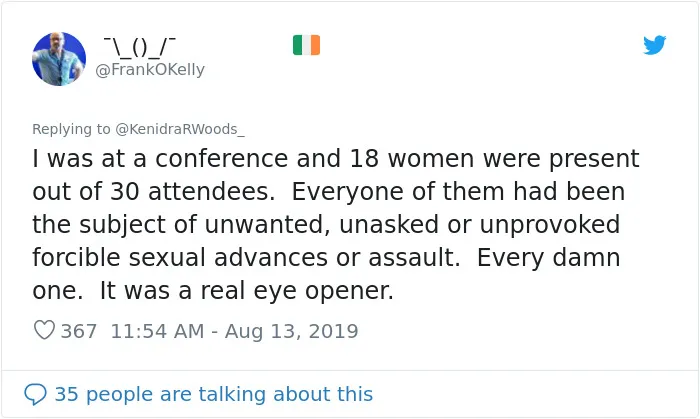Click the words 'Every damn' in the tweet
This screenshot has height=419, width=700.
click(x=549, y=257)
